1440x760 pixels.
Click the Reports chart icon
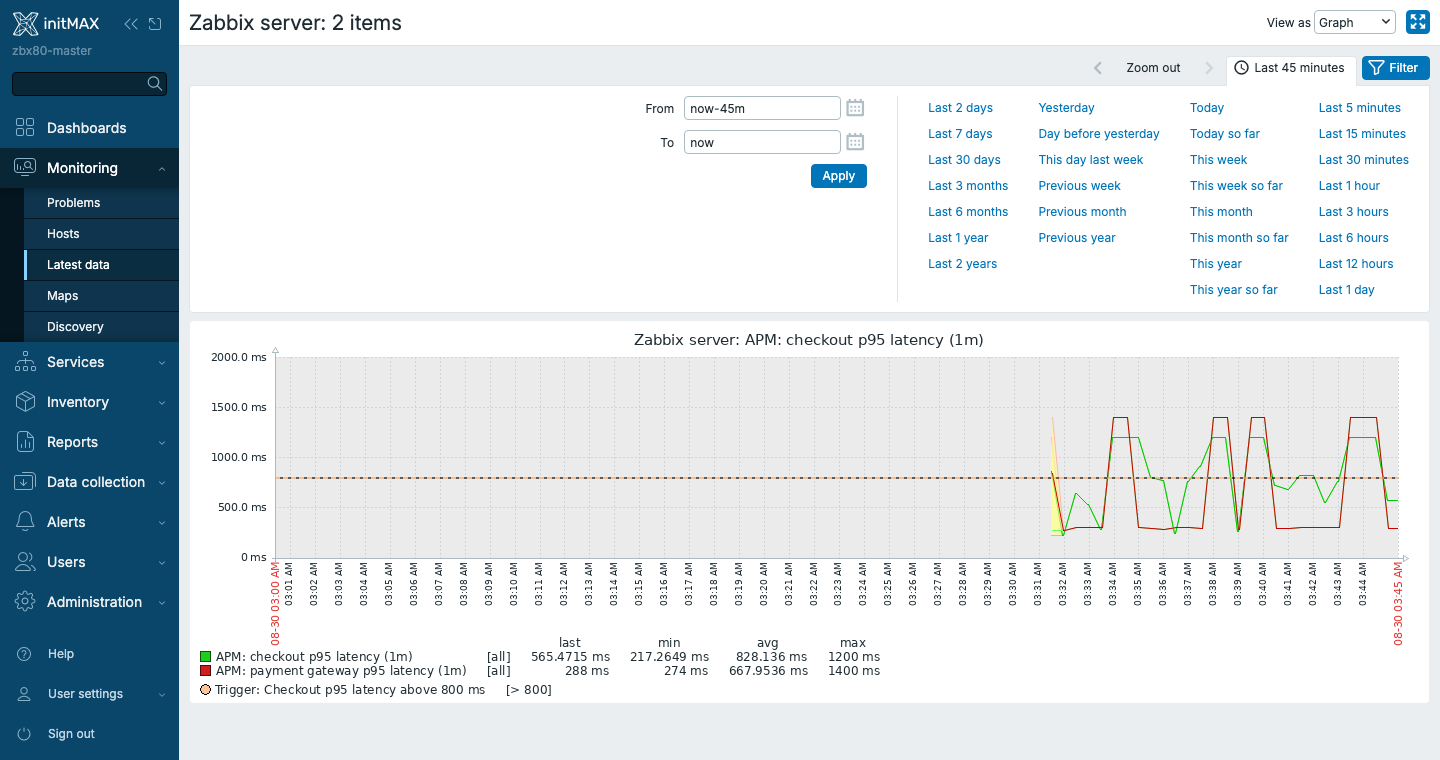[x=25, y=442]
